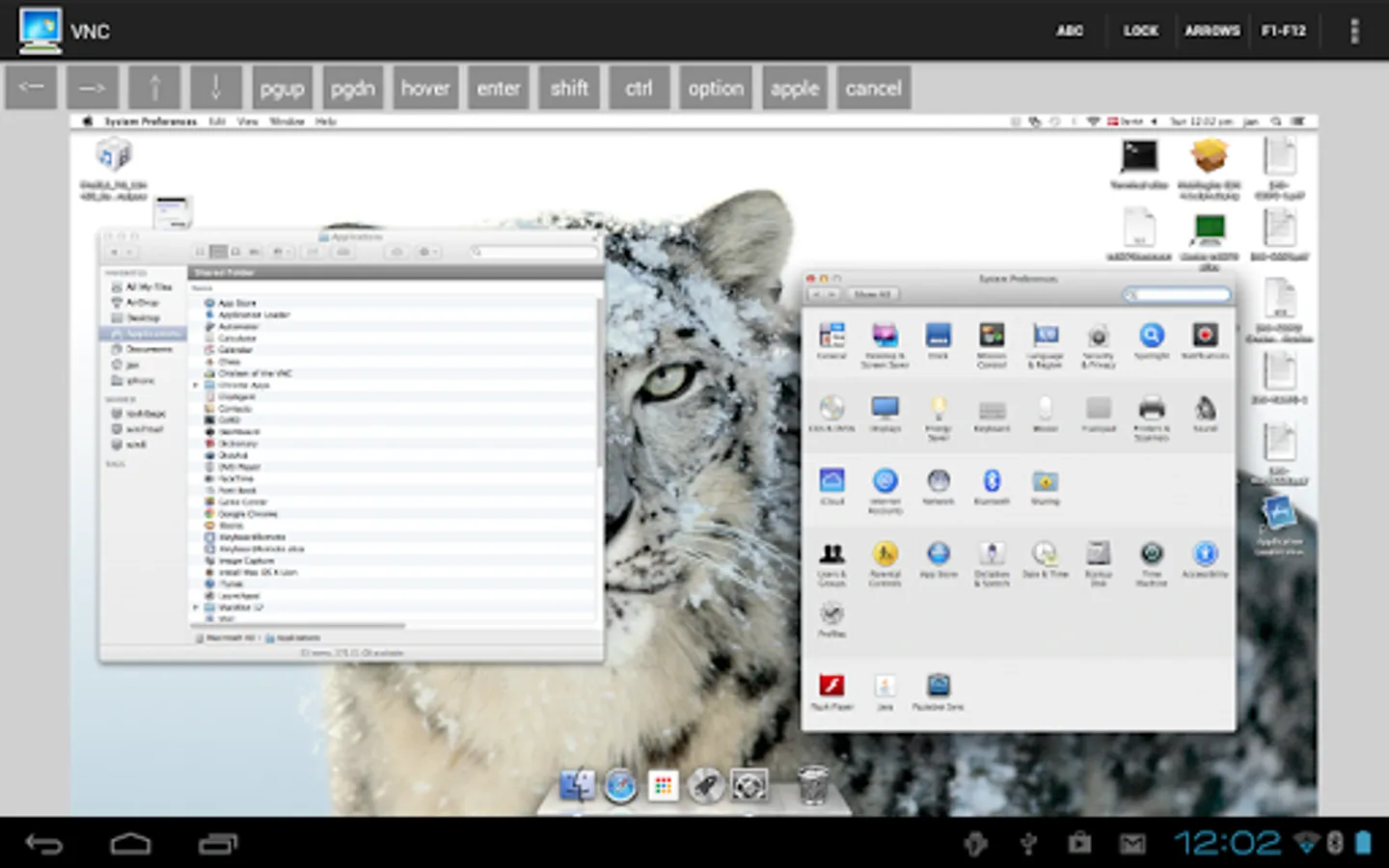
Task: Open Accessibility preferences pane
Action: pos(1205,560)
